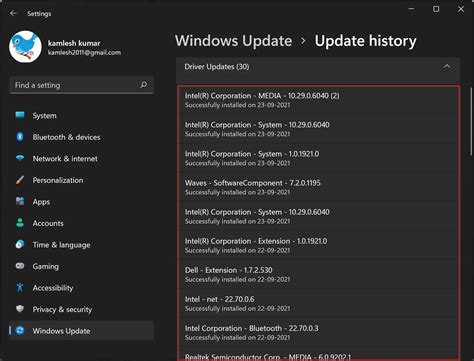The width and height of the screenshot is (474, 361).
Task: Click the Find a setting search box
Action: (81, 85)
